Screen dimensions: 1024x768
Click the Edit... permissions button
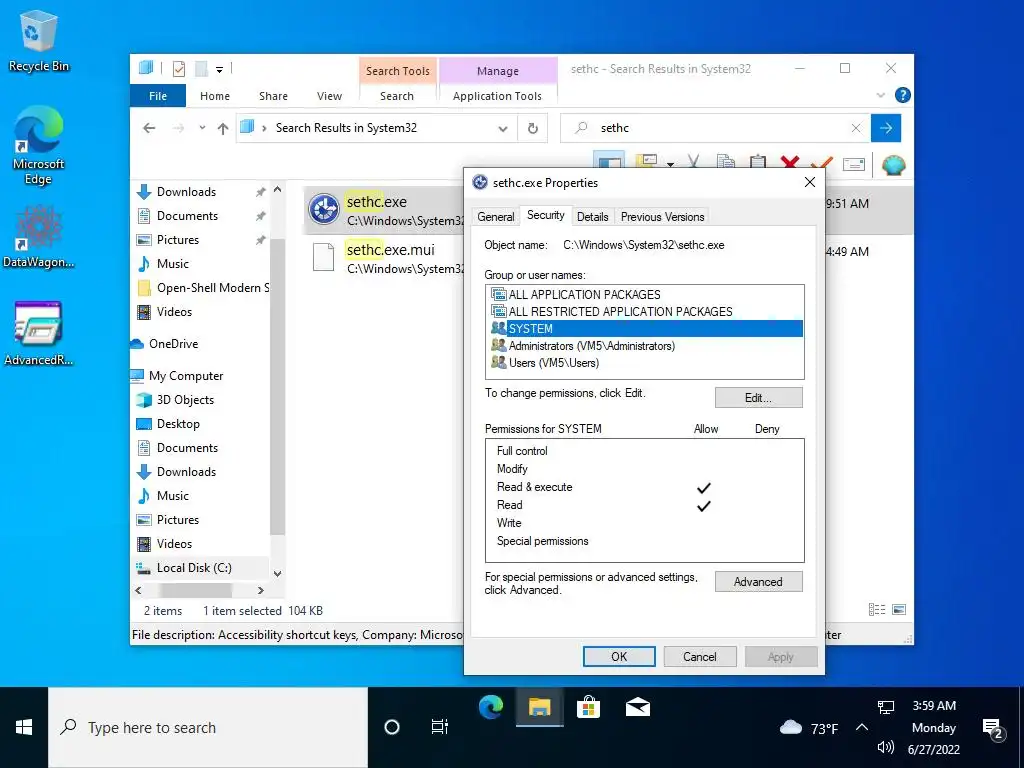[x=758, y=398]
